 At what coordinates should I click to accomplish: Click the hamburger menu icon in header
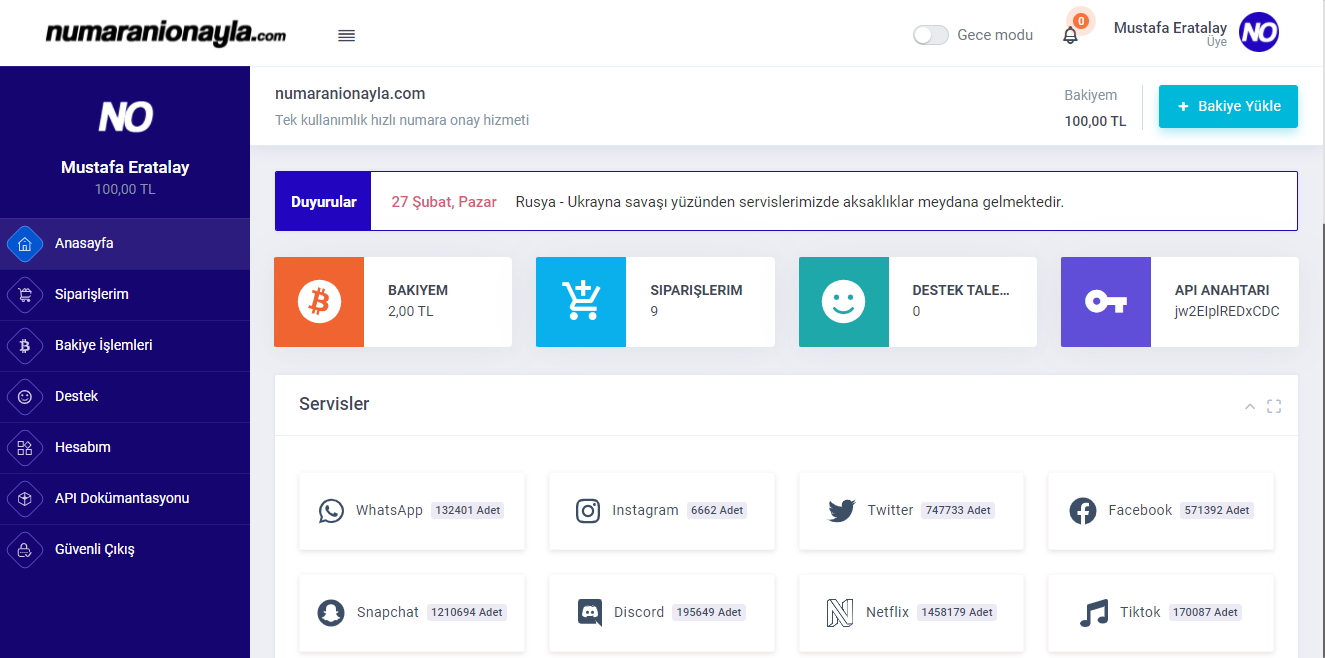click(347, 36)
